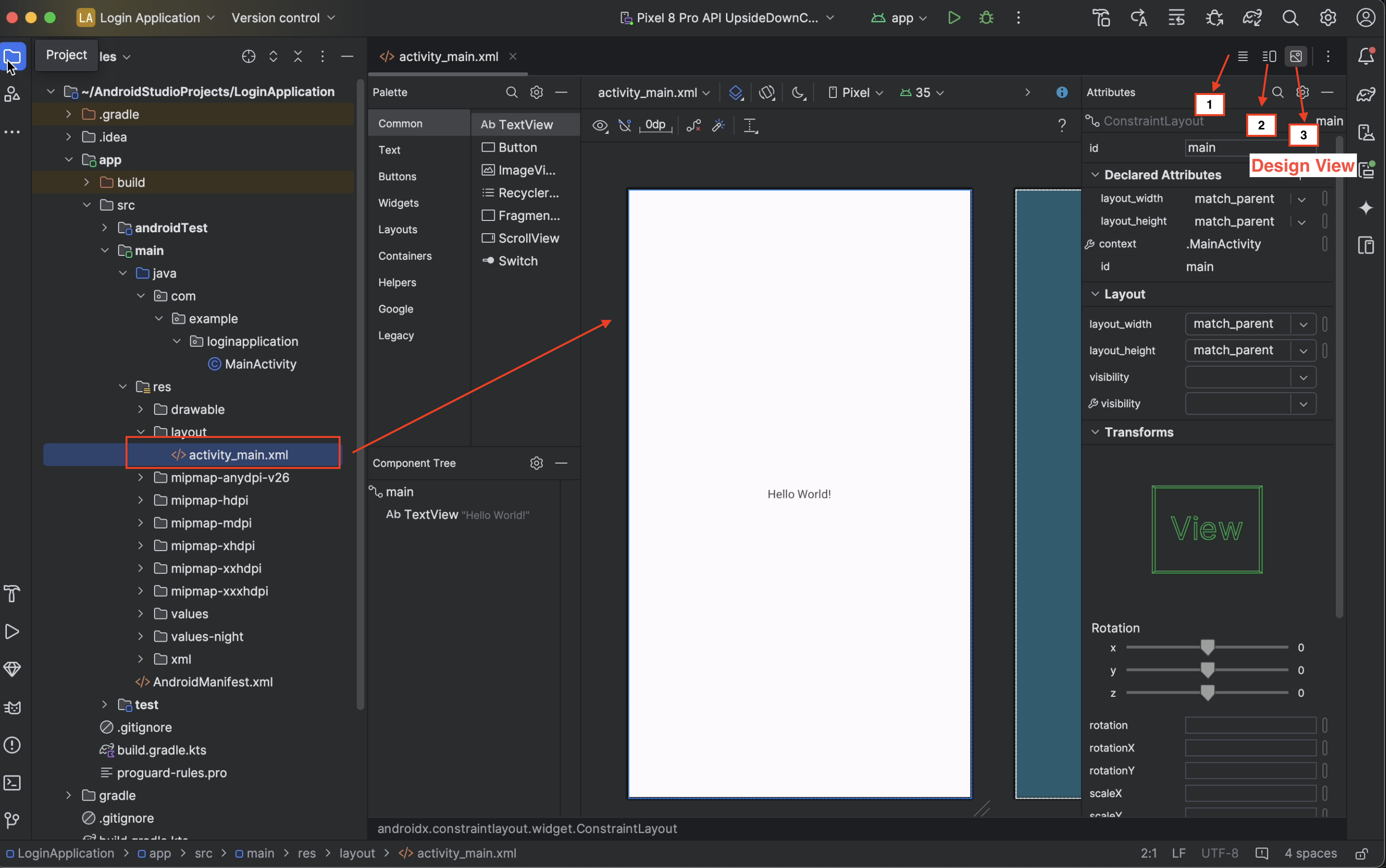Toggle autoconnect to parent magnet icon

(625, 125)
